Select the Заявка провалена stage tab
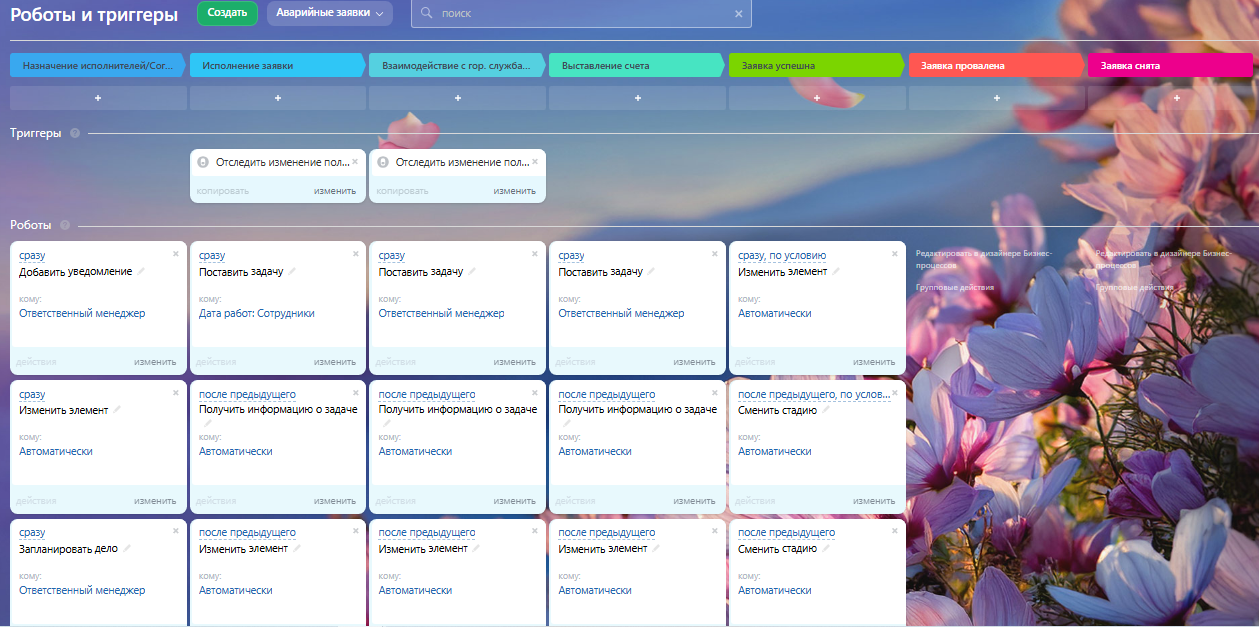The height and width of the screenshot is (627, 1259). (x=996, y=65)
